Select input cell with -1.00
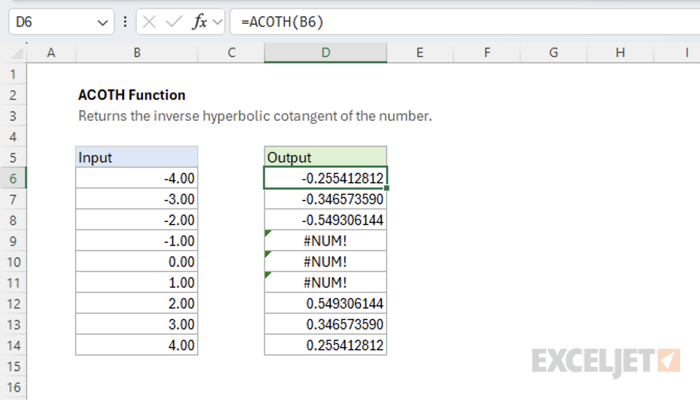 137,241
